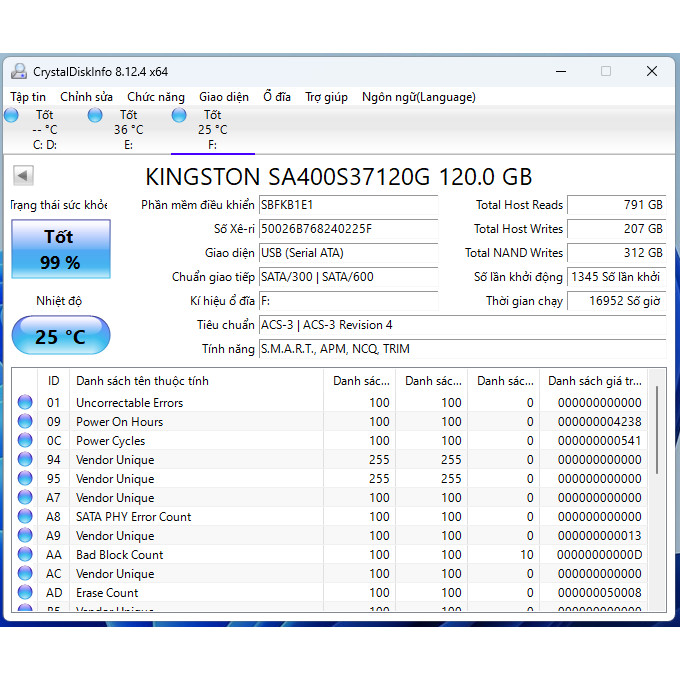The image size is (680, 680).
Task: Click the Total Host Reads value 791 GB
Action: (x=617, y=205)
